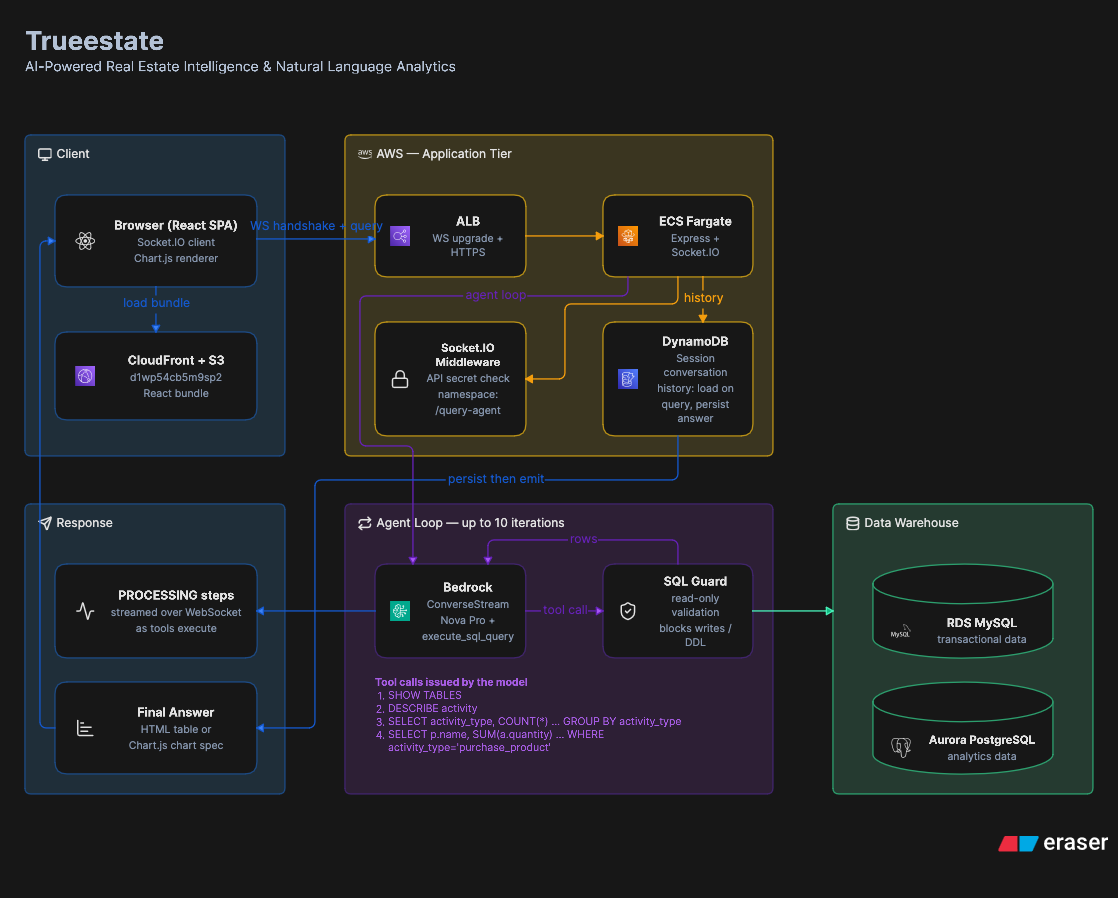Click the 'Socket.IO Middleware' node title
The height and width of the screenshot is (898, 1118).
click(468, 354)
